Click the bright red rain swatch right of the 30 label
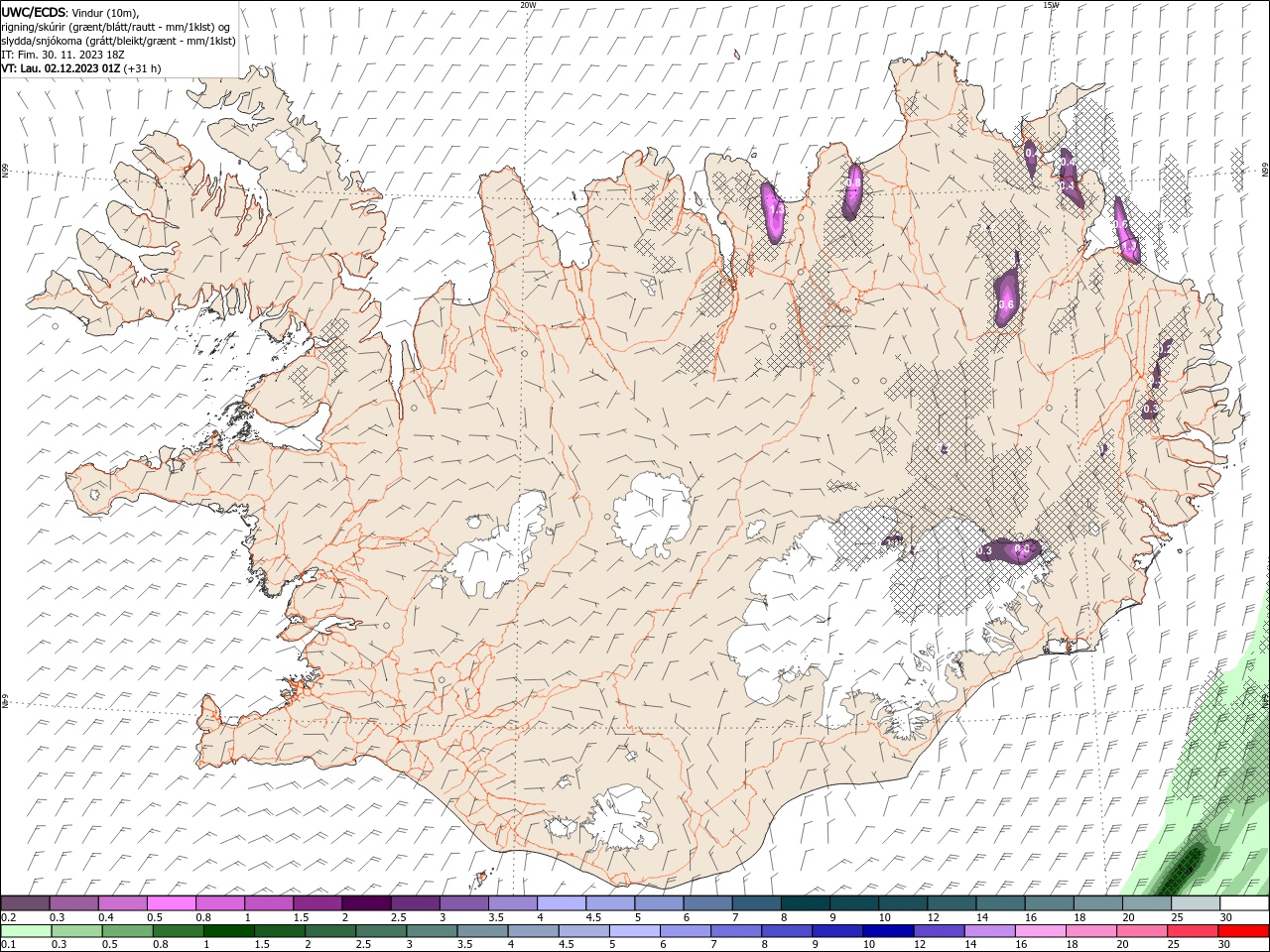The width and height of the screenshot is (1270, 952). (x=1243, y=931)
